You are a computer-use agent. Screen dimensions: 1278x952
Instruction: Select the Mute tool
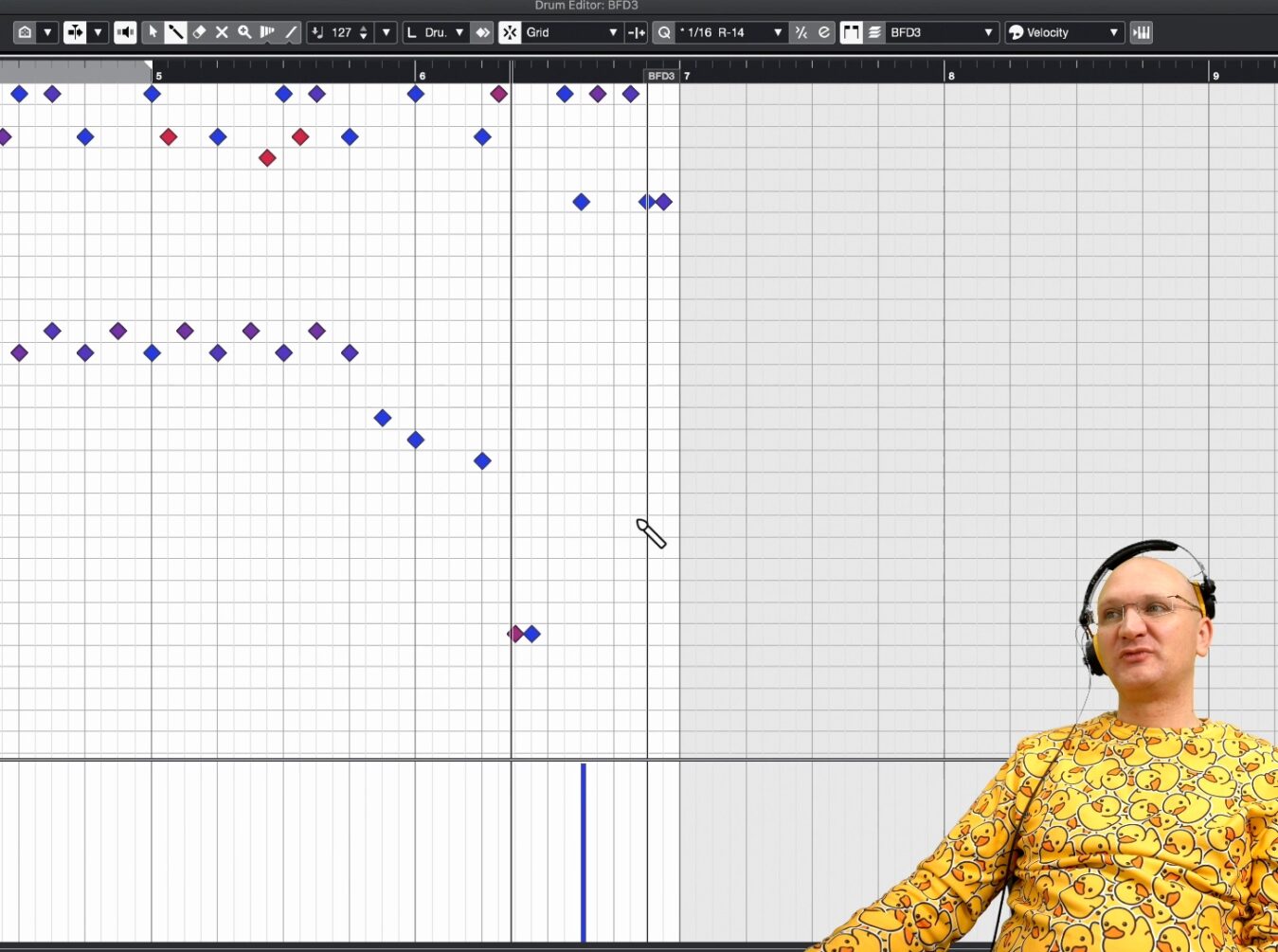[222, 32]
